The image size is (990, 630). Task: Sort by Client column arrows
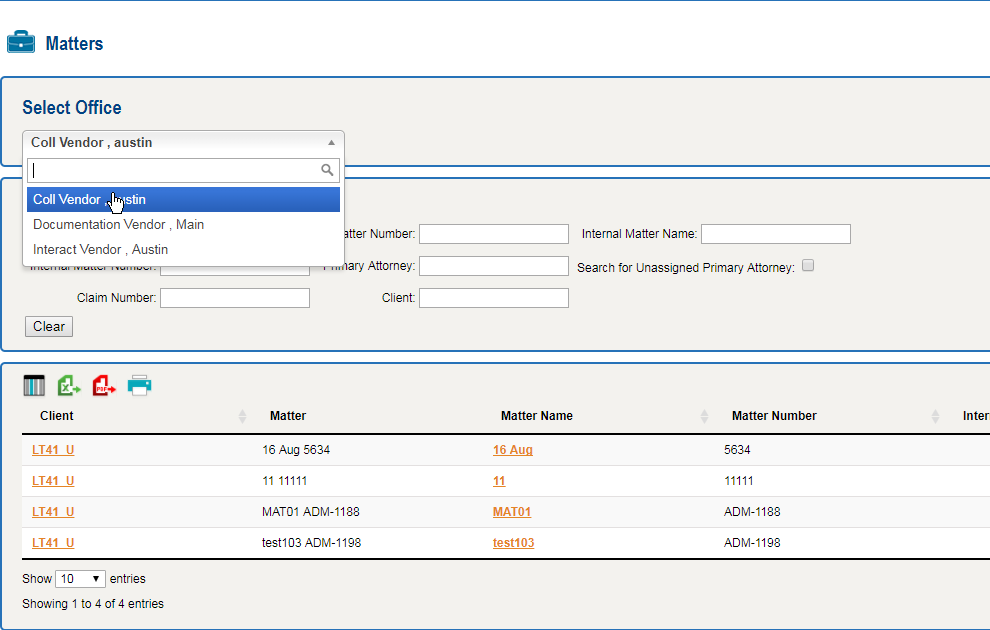click(242, 416)
